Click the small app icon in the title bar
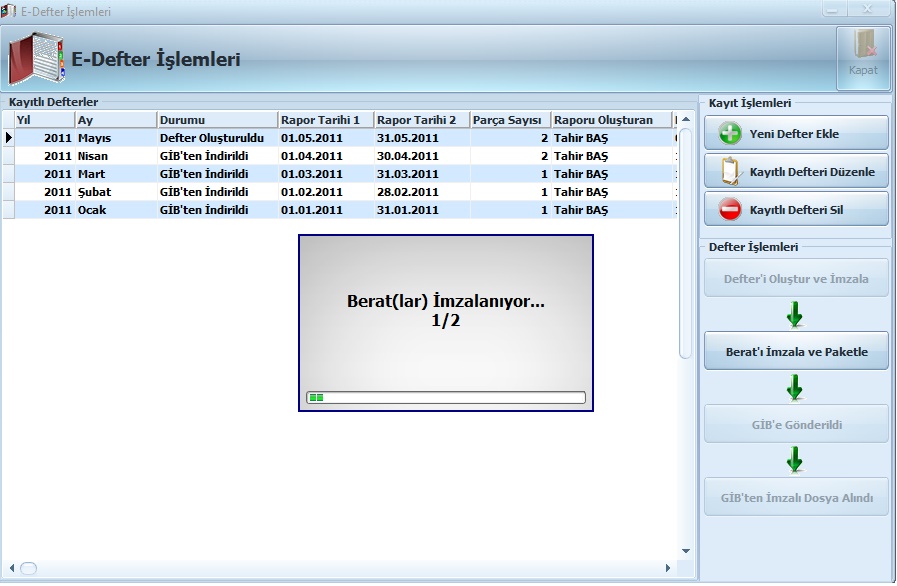Viewport: 897px width, 586px height. (x=8, y=11)
